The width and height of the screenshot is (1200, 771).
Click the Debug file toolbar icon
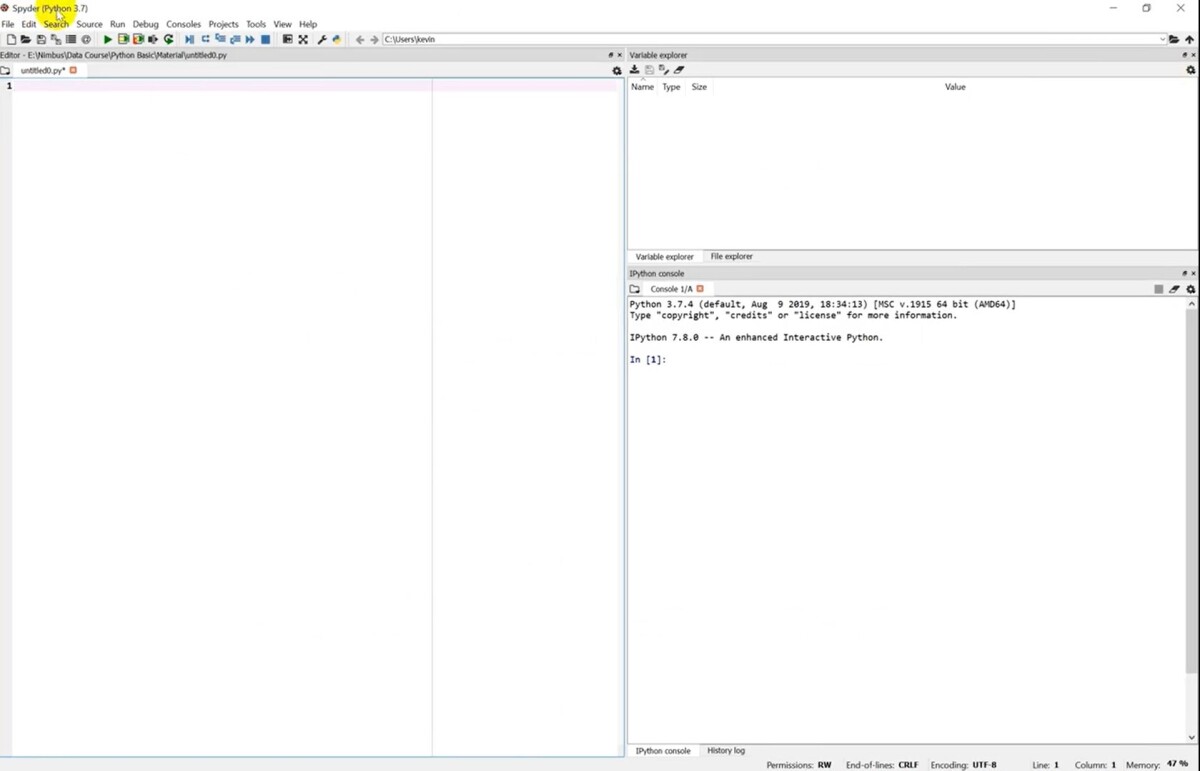189,40
